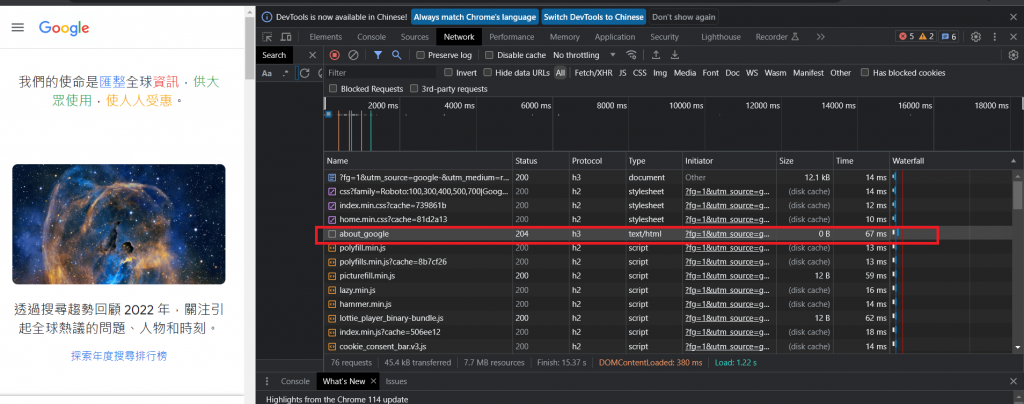The width and height of the screenshot is (1024, 404).
Task: Open the drawer three-dot menu
Action: 267,381
